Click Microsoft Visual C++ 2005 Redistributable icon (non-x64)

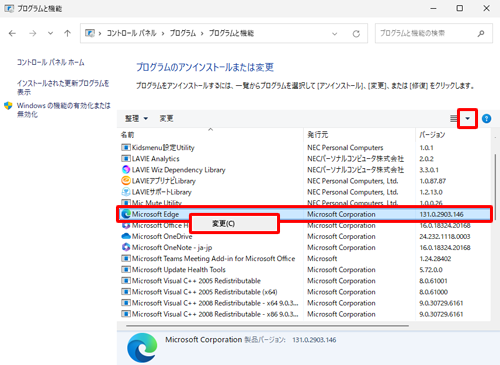pyautogui.click(x=126, y=281)
